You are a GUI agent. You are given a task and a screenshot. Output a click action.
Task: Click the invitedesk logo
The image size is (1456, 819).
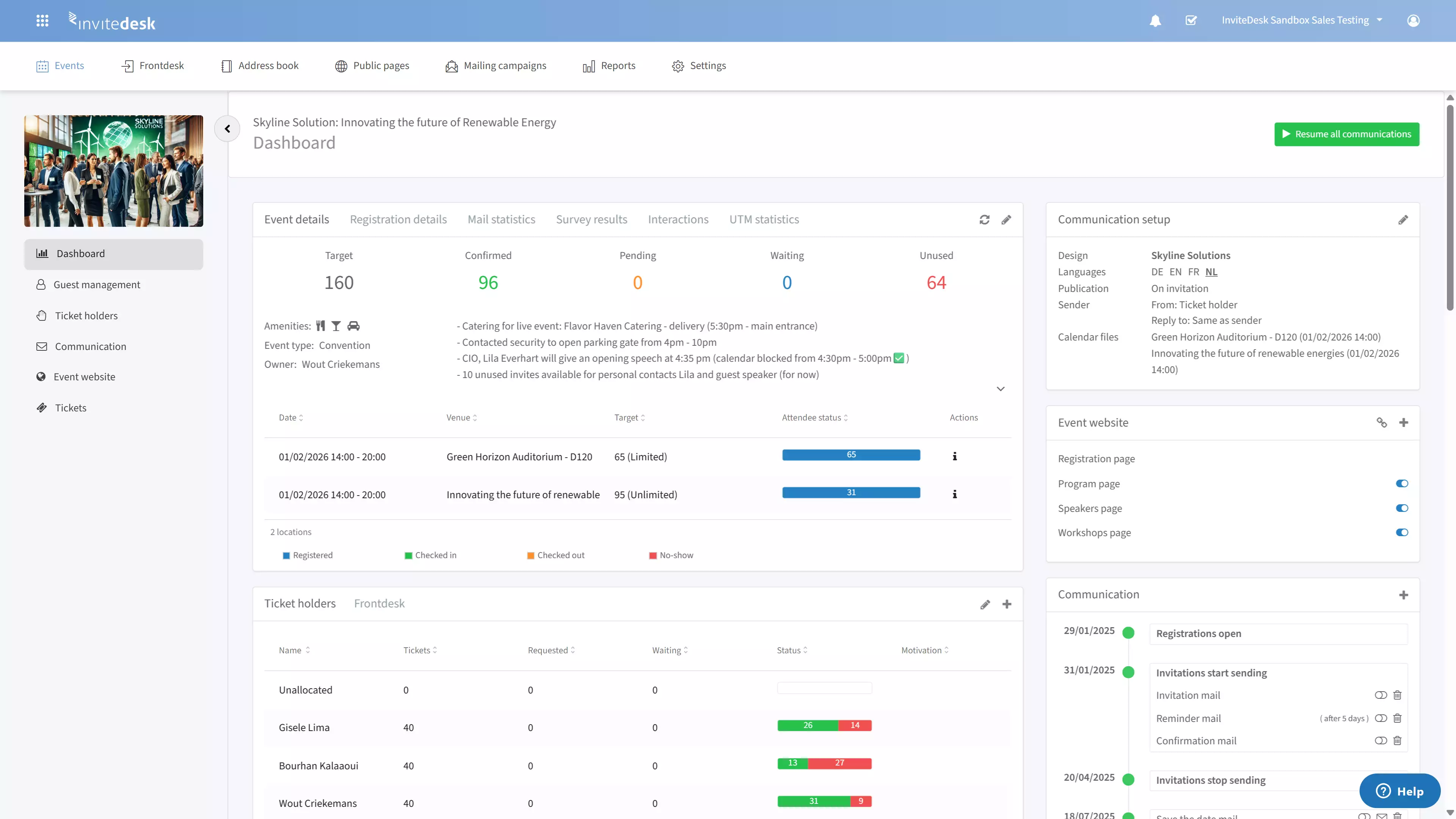tap(112, 22)
